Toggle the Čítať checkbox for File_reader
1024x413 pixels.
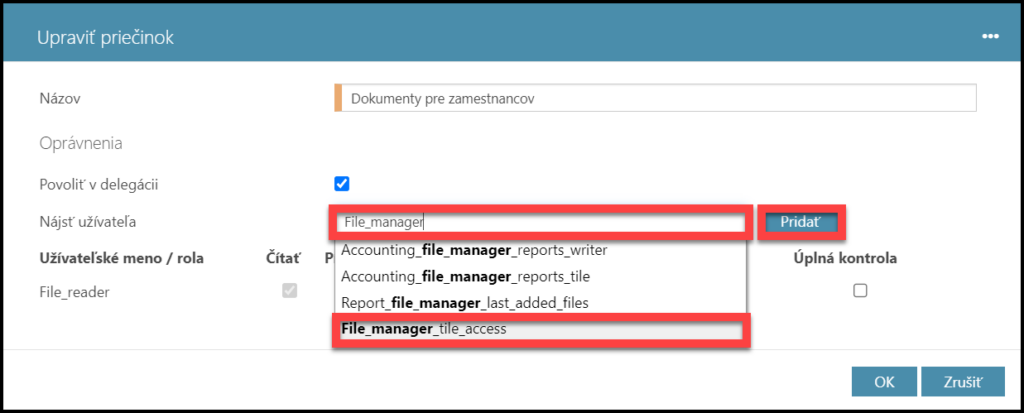(290, 291)
